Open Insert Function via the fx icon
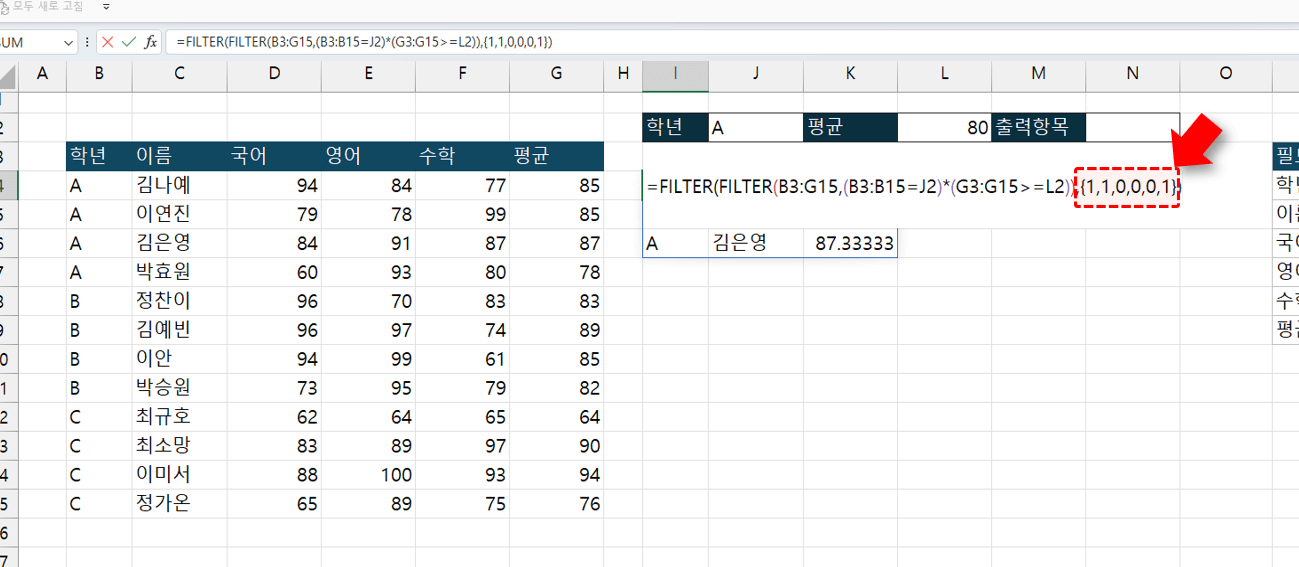The height and width of the screenshot is (567, 1299). 150,42
